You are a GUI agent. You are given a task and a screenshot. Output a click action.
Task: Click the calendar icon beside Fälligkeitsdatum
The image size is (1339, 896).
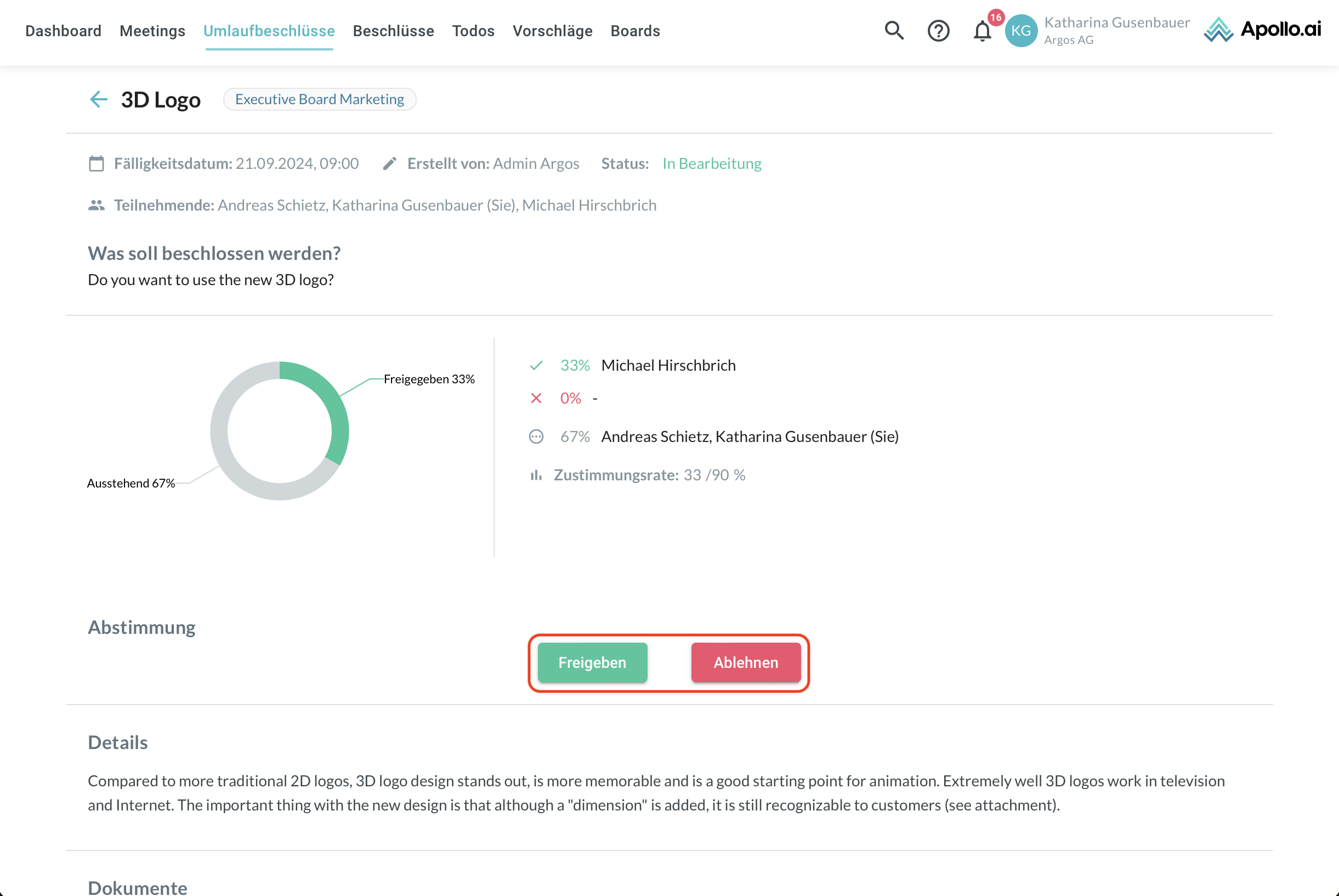pos(97,164)
